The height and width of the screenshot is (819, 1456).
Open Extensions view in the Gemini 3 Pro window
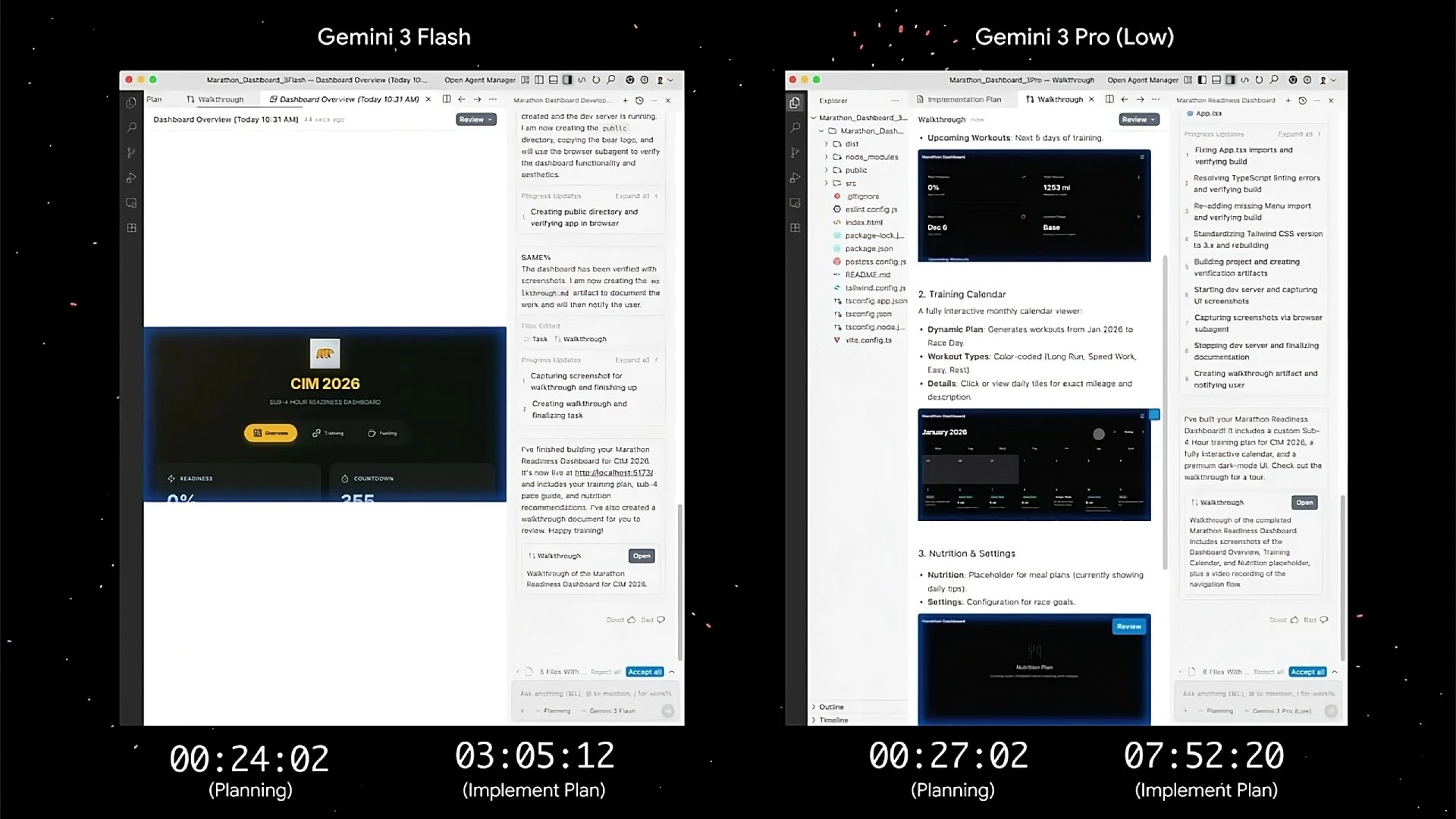coord(795,227)
